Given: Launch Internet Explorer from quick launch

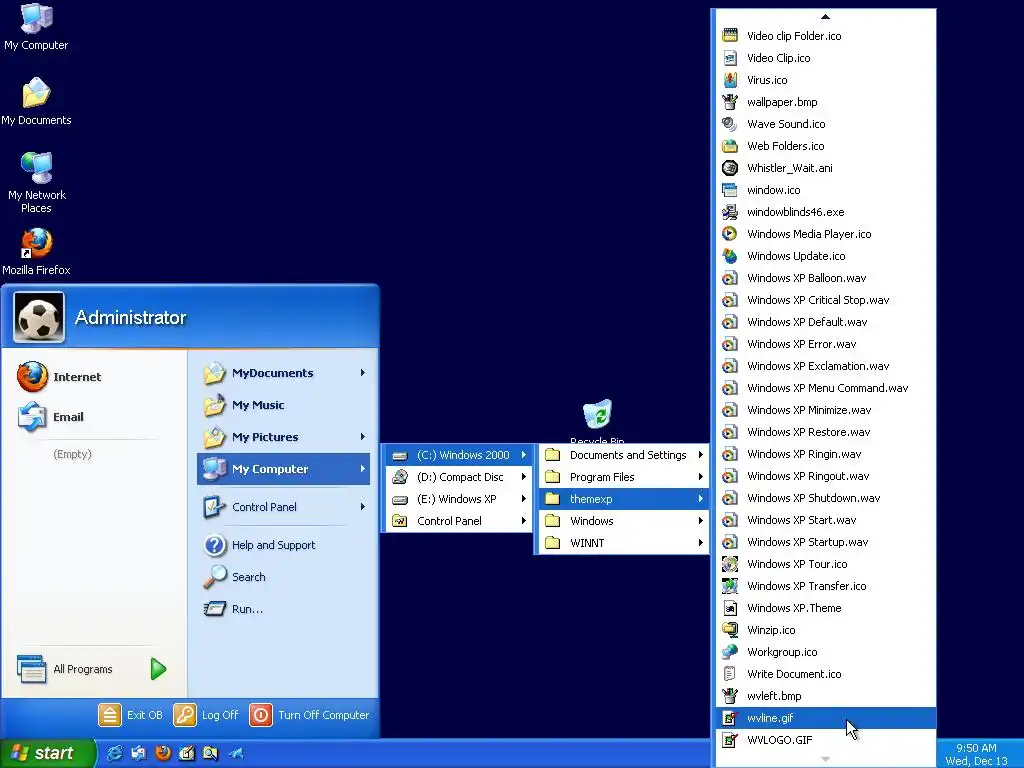Looking at the screenshot, I should click(115, 753).
